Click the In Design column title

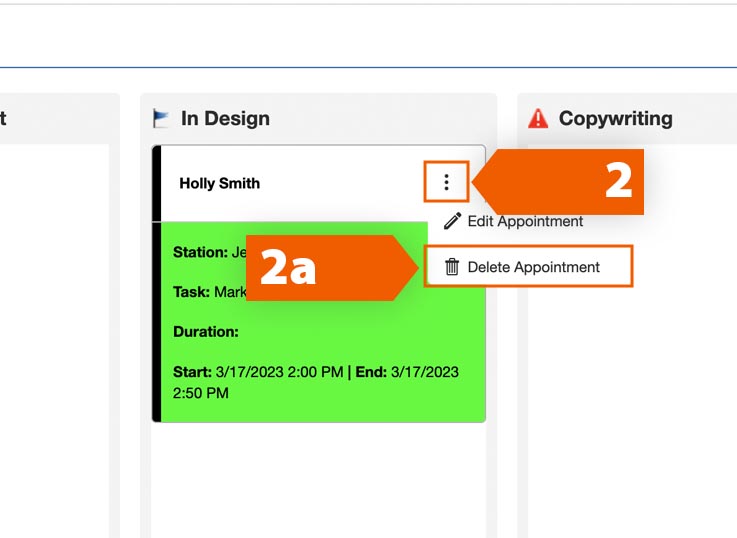[225, 118]
